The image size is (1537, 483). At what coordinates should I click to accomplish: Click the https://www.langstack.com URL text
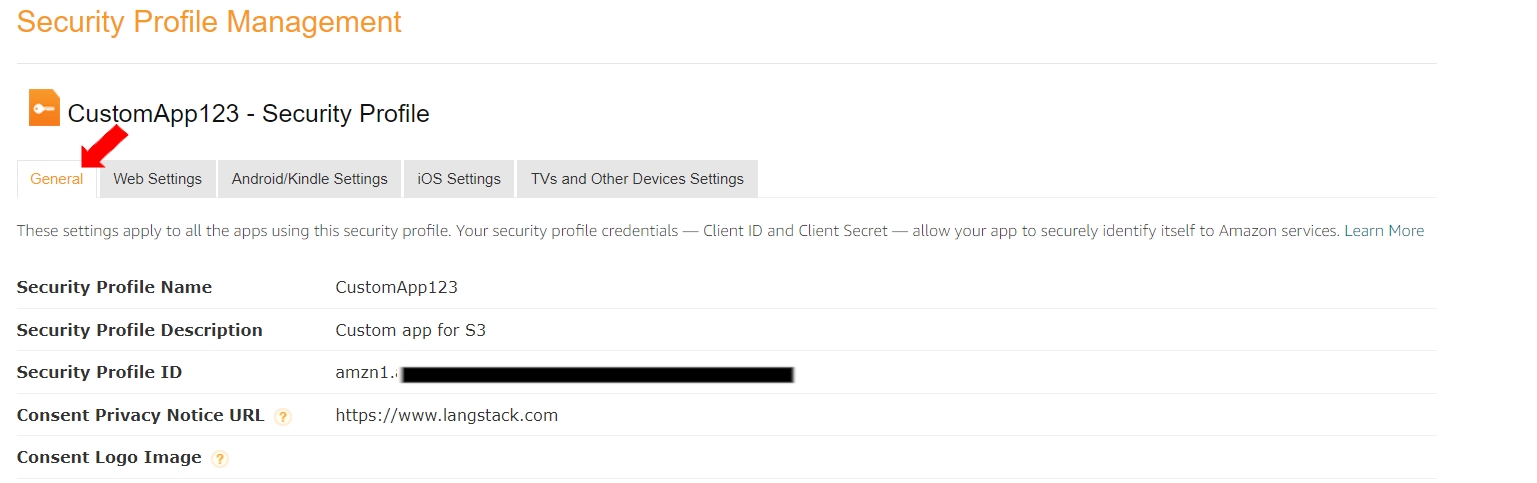click(446, 415)
